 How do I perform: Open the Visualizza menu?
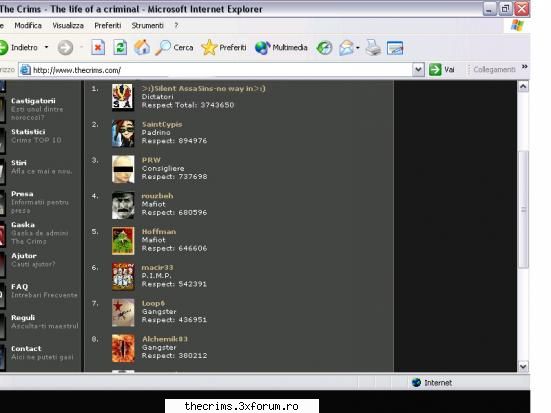tap(68, 26)
